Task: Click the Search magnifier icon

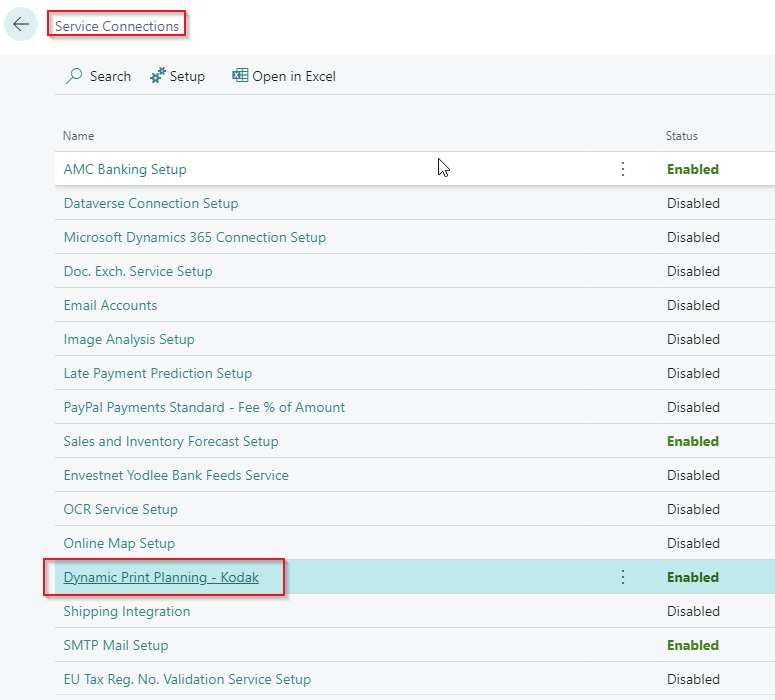Action: (74, 76)
